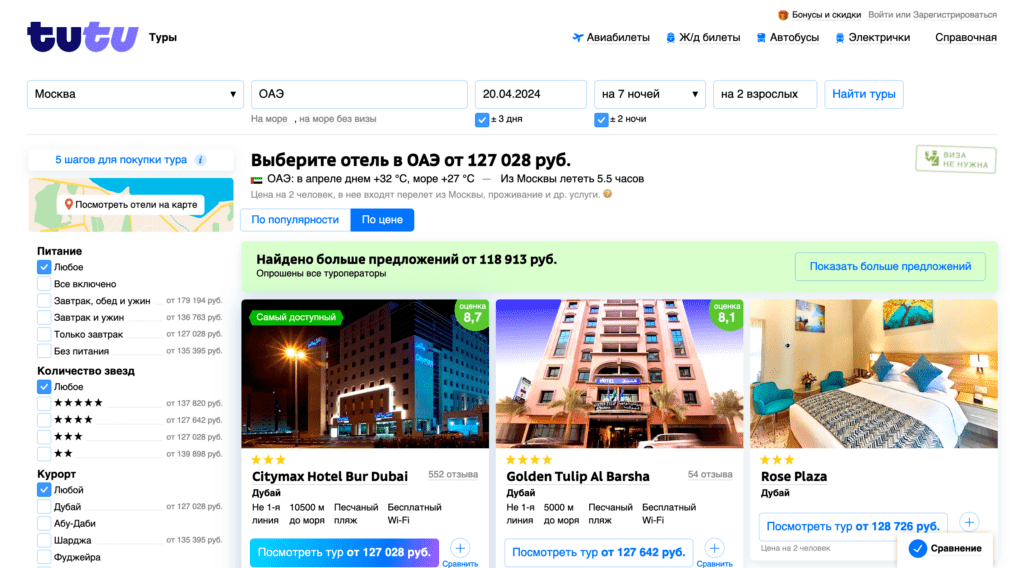Click the Самый доступный label
Screen dimensions: 1024x568
(296, 317)
